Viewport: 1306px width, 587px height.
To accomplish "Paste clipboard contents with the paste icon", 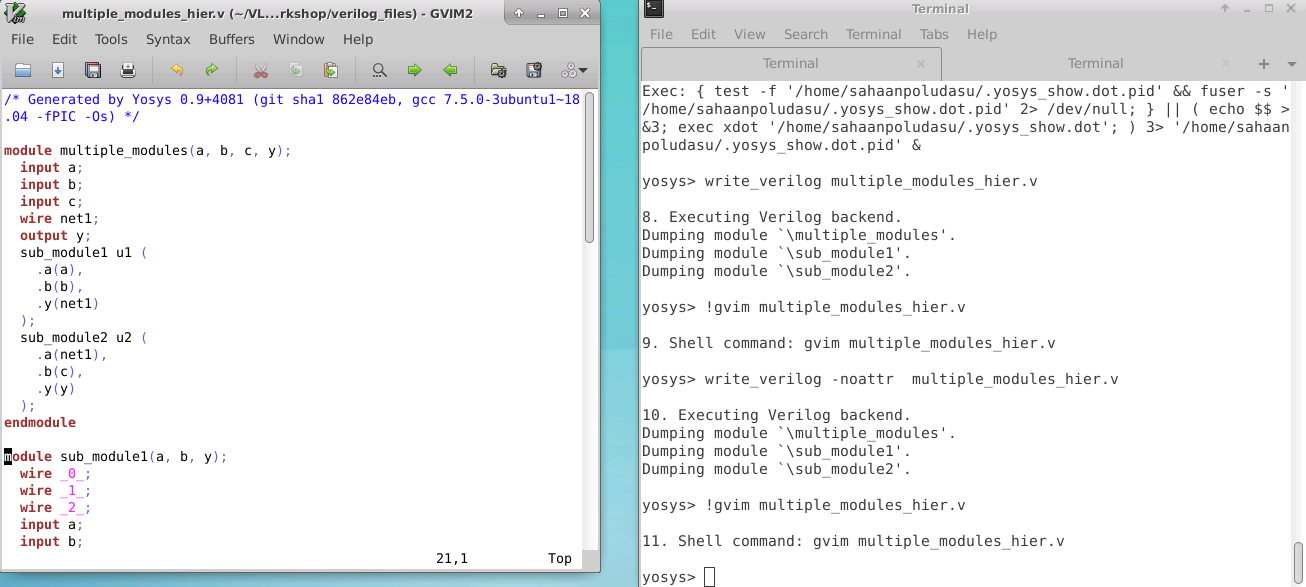I will [331, 70].
